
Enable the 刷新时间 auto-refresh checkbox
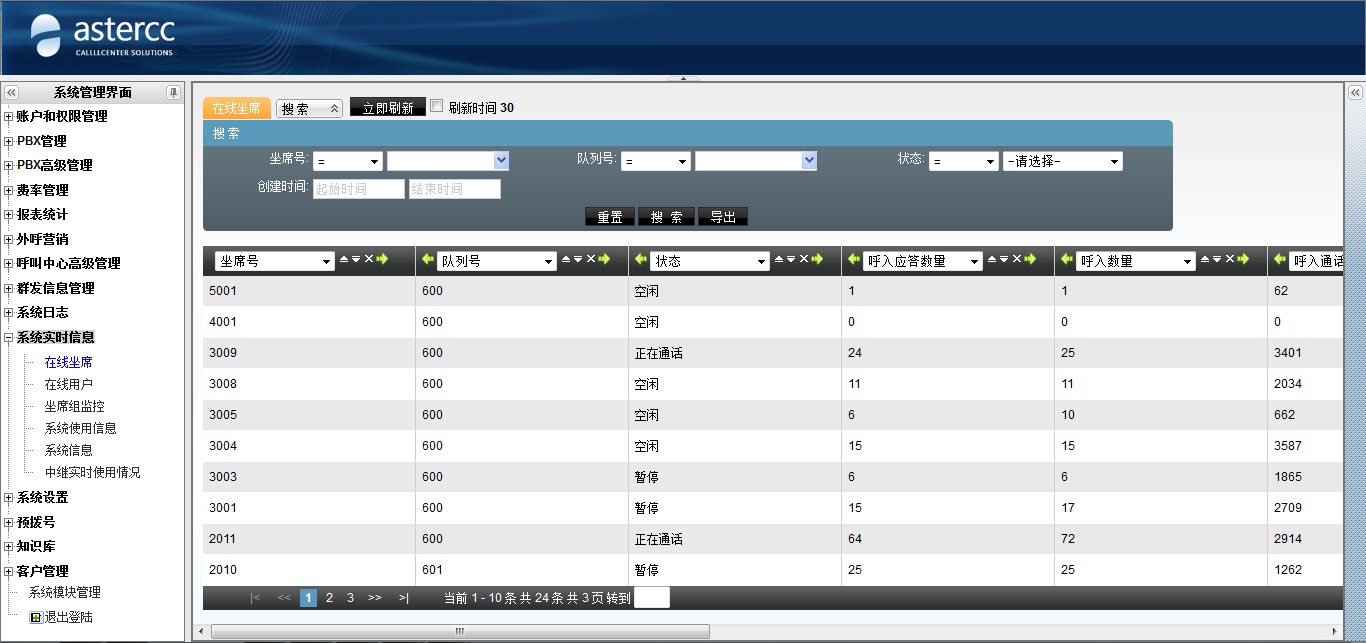[436, 106]
